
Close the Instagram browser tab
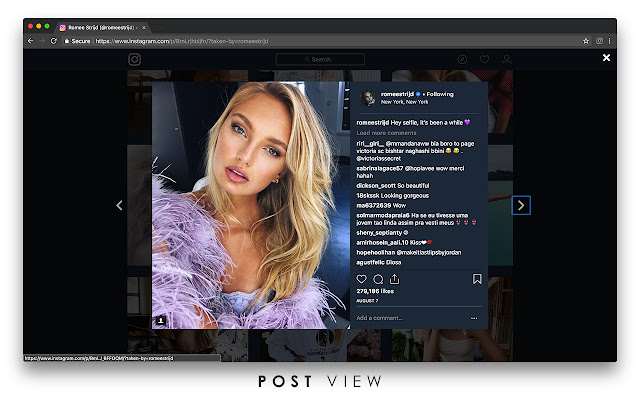144,28
